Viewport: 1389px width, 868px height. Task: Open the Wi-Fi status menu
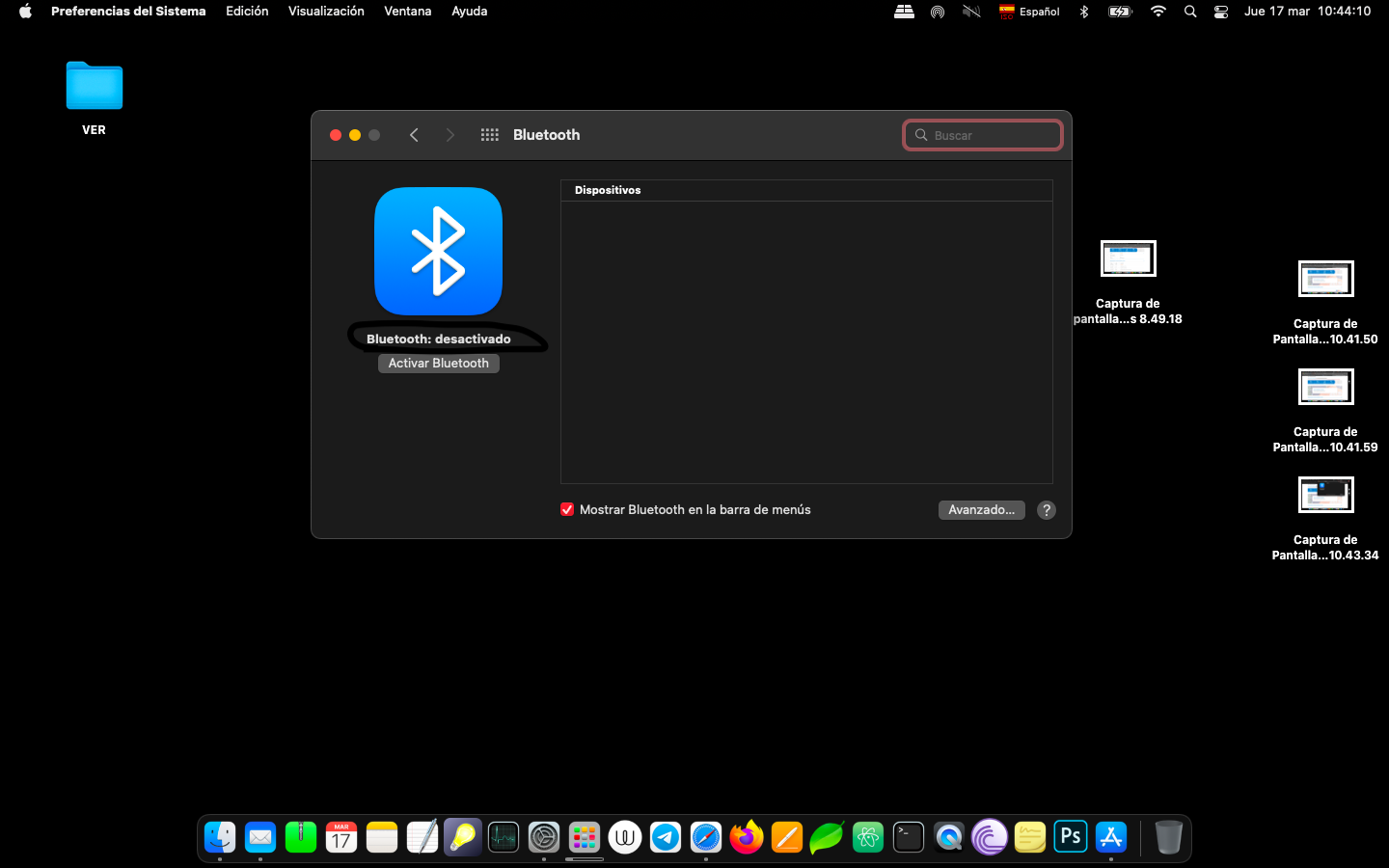tap(1158, 12)
